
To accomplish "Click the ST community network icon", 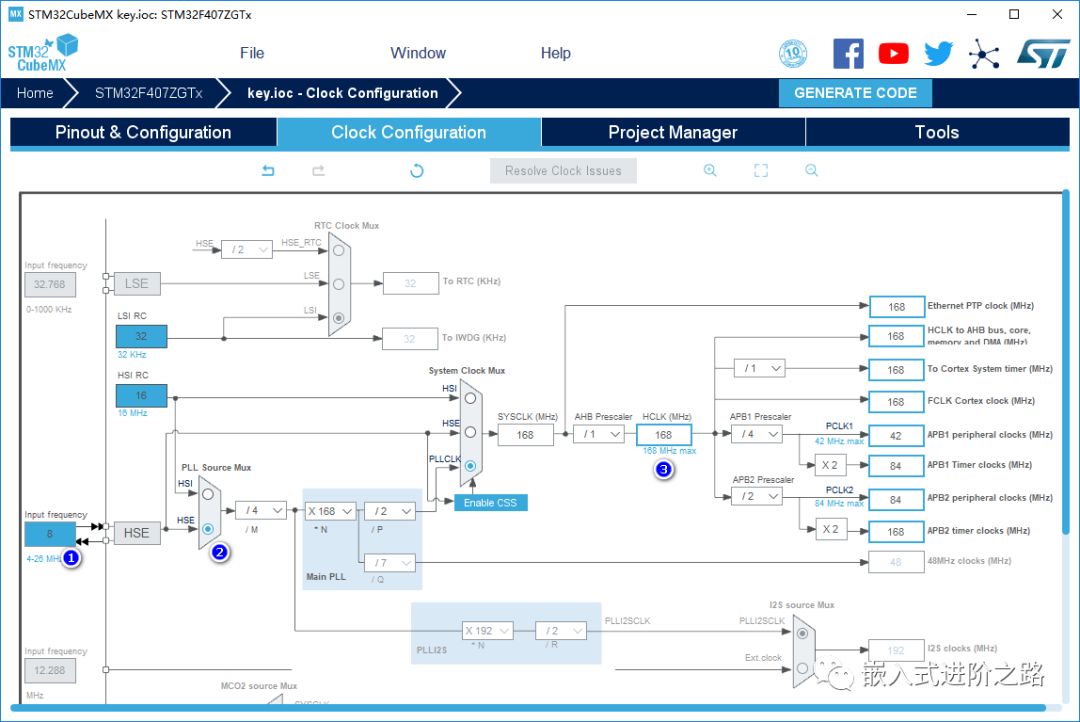I will (x=984, y=53).
